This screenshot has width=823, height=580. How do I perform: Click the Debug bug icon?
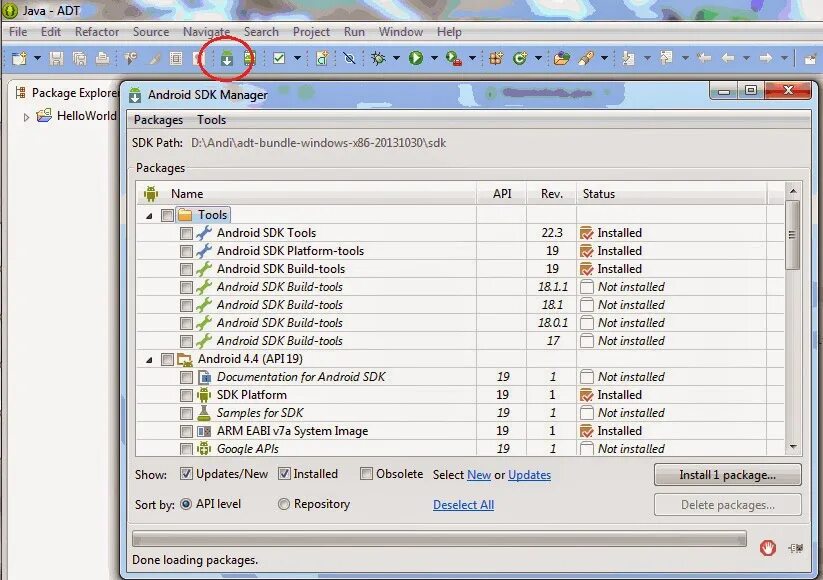click(x=378, y=58)
